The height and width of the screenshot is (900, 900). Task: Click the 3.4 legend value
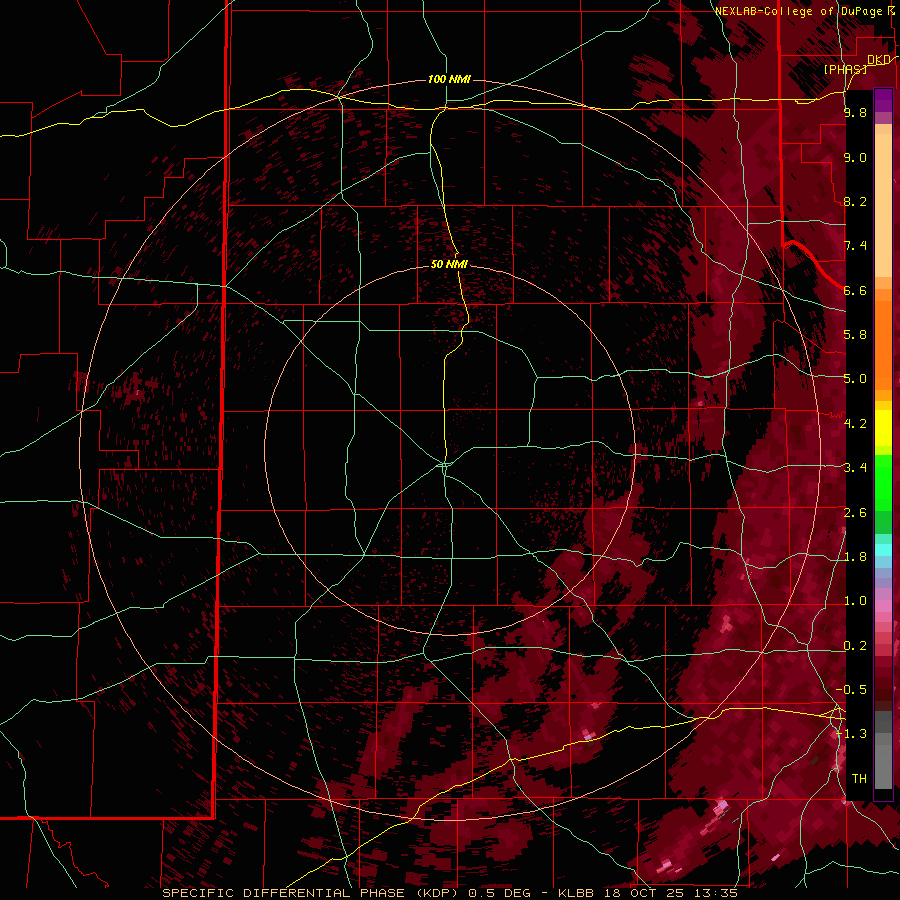tap(855, 468)
